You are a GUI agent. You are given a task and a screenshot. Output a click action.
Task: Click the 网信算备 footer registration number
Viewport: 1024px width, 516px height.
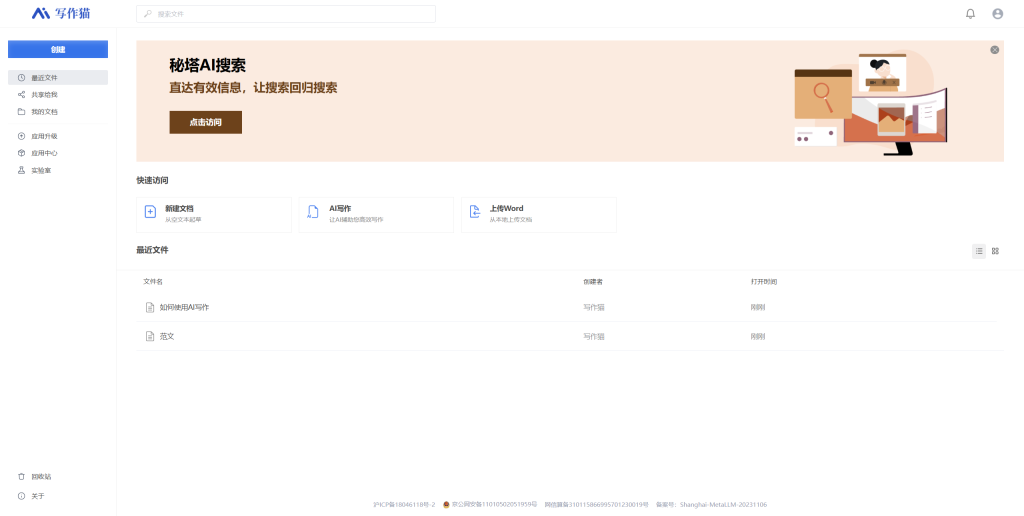coord(596,504)
